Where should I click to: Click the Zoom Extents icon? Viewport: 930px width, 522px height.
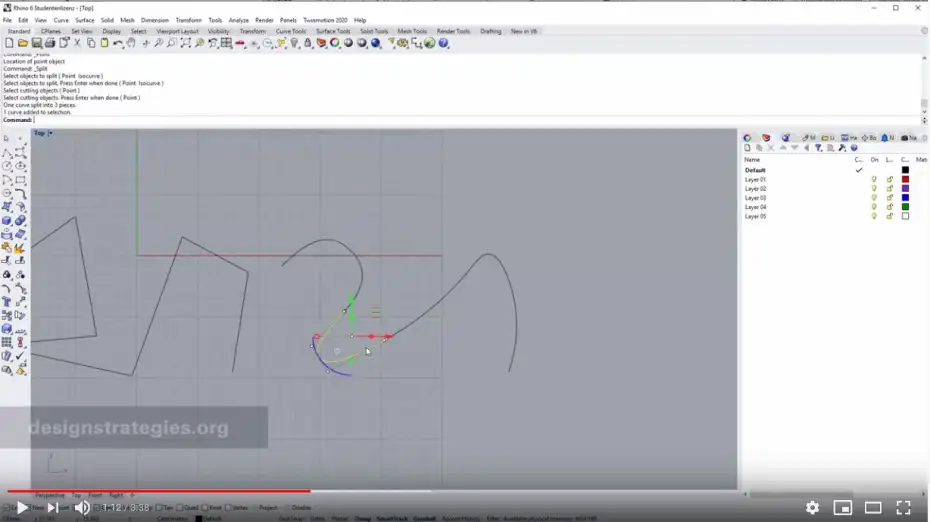point(186,43)
